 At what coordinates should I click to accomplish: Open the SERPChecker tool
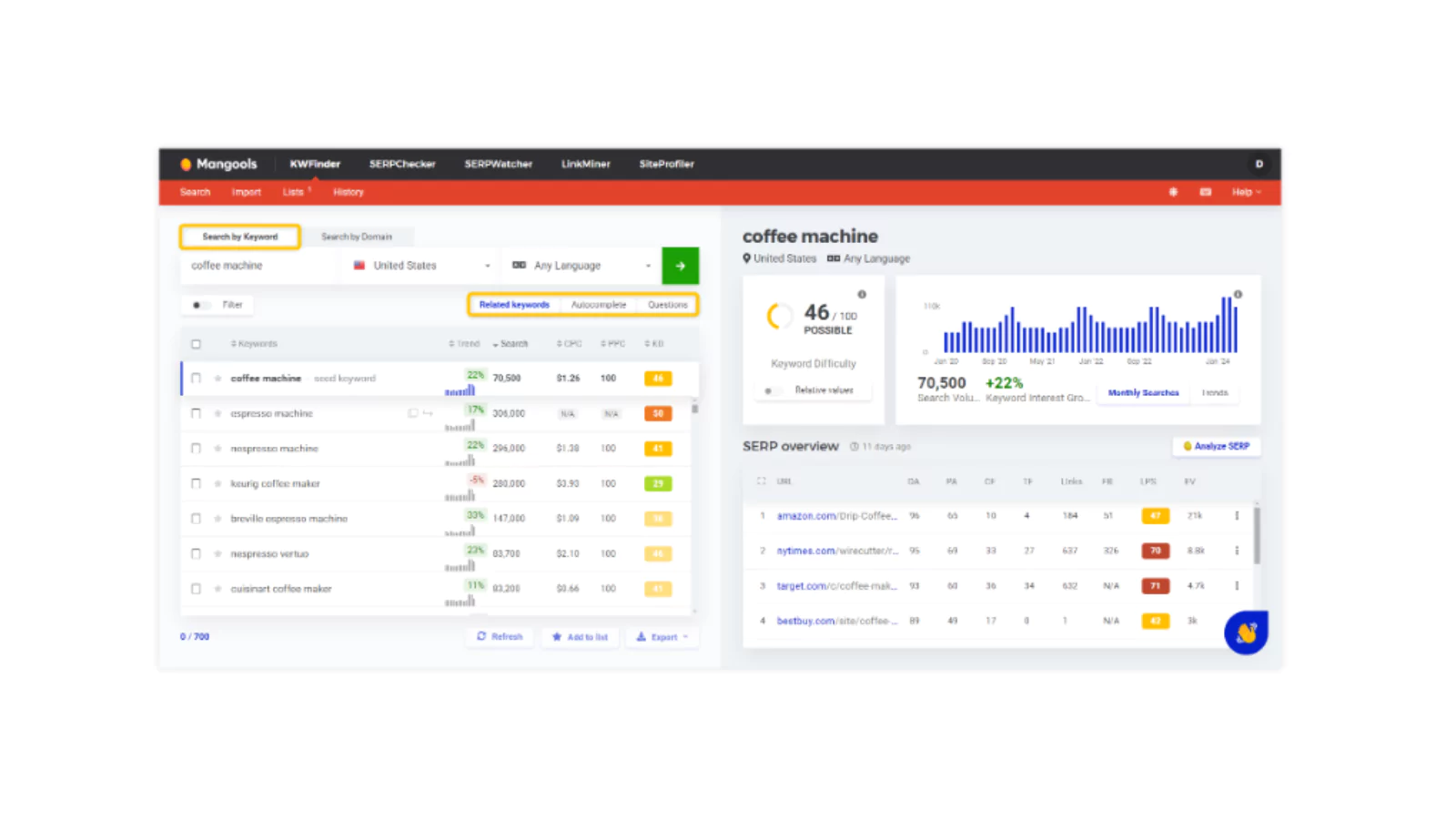pos(402,164)
